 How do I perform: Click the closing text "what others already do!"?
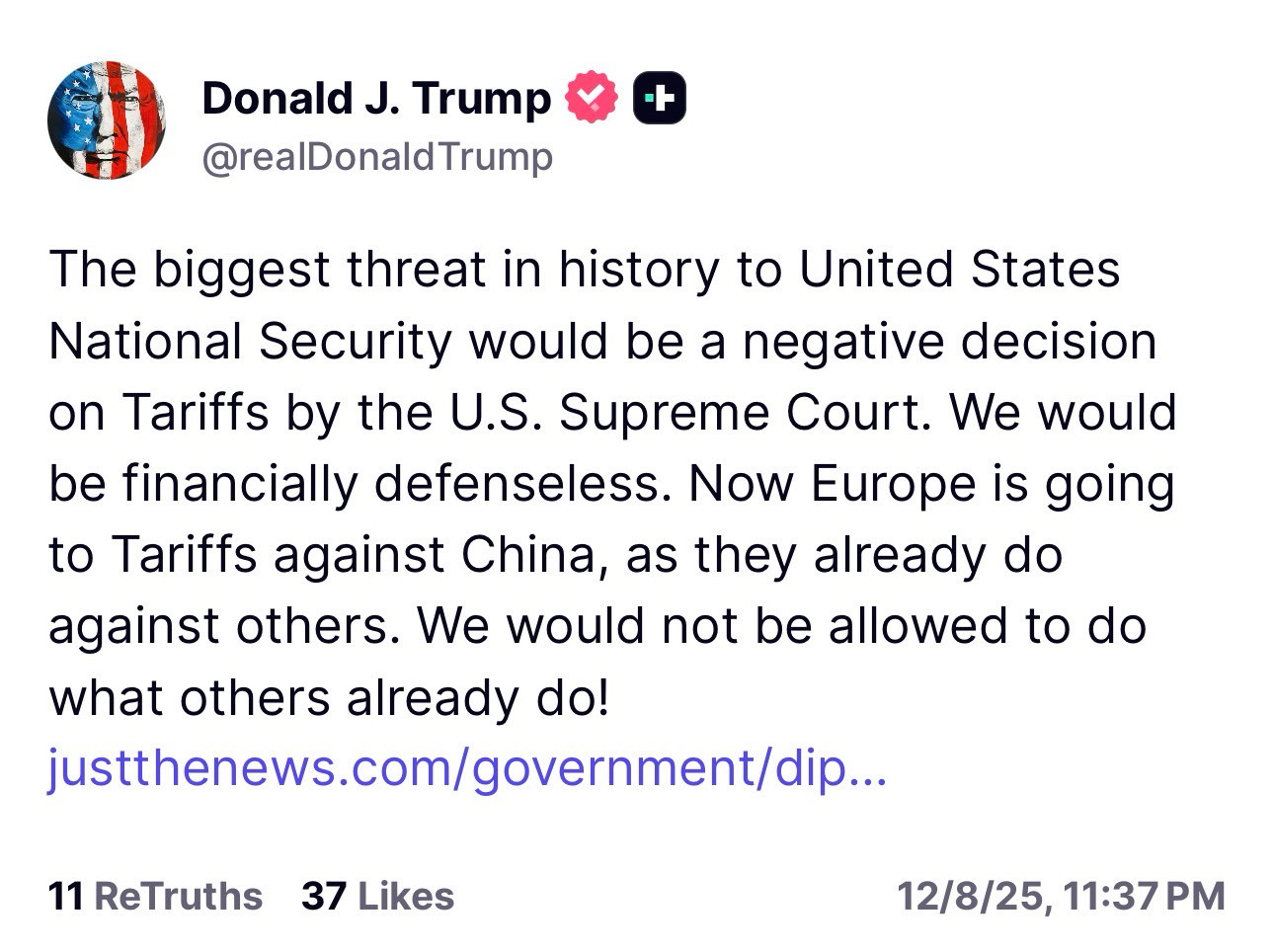(329, 697)
